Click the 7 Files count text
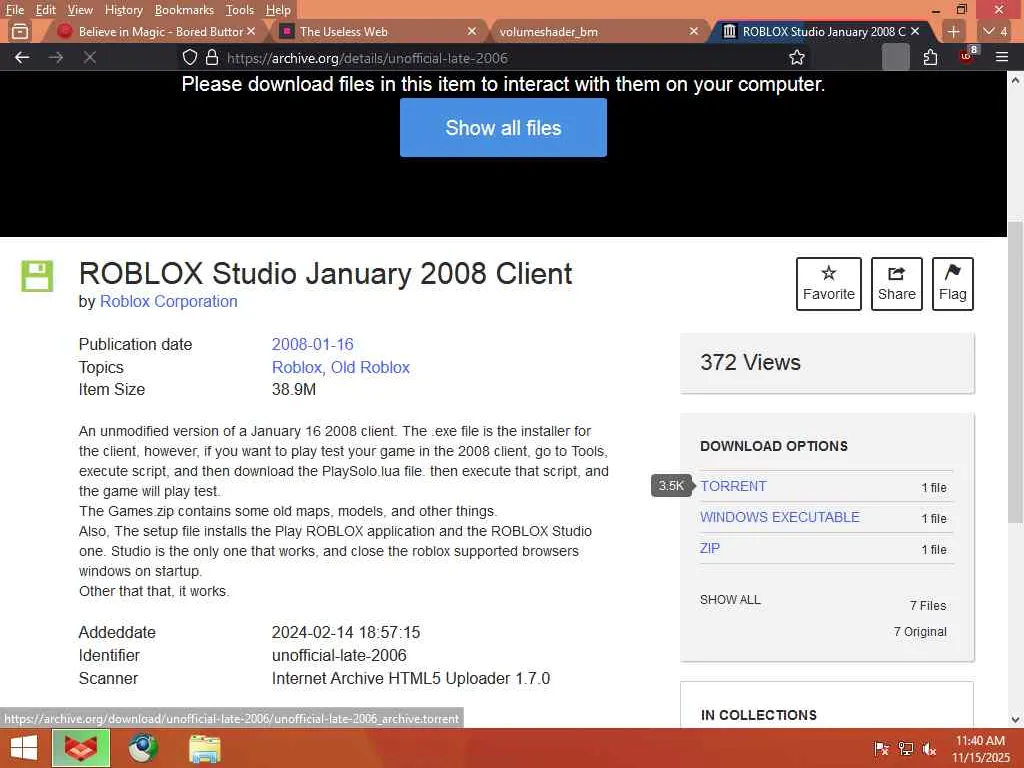1024x768 pixels. coord(928,605)
